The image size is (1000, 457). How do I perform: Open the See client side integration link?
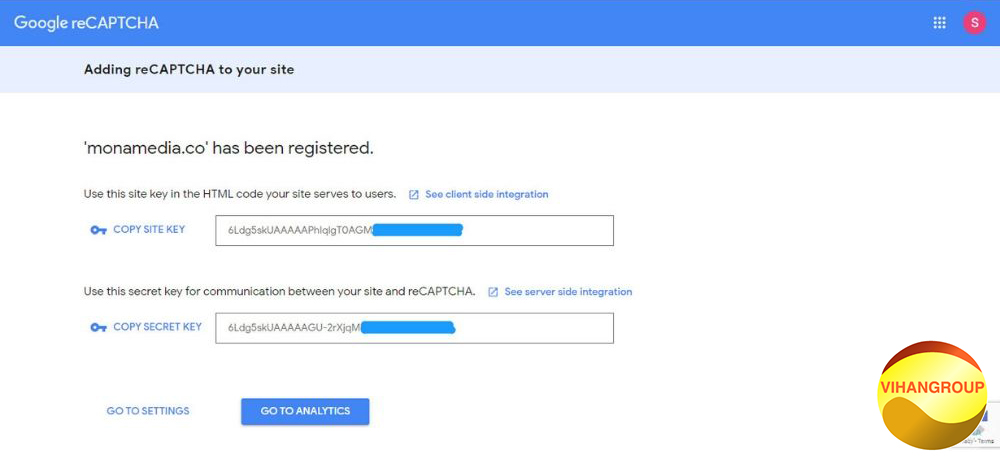[486, 194]
